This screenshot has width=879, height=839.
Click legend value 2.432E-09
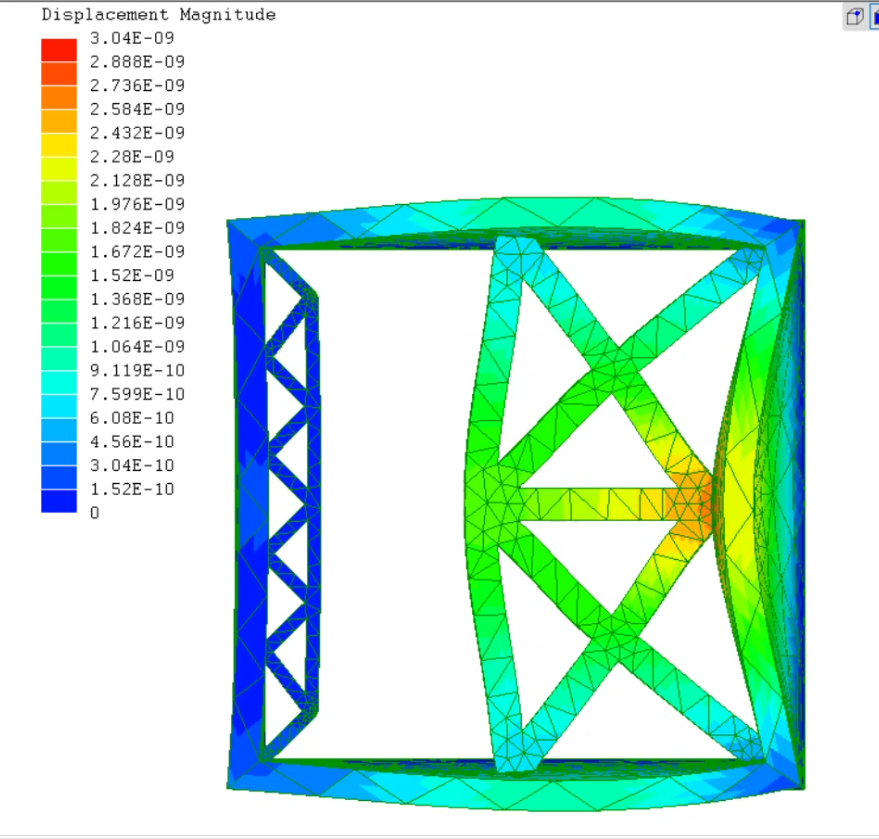(137, 133)
